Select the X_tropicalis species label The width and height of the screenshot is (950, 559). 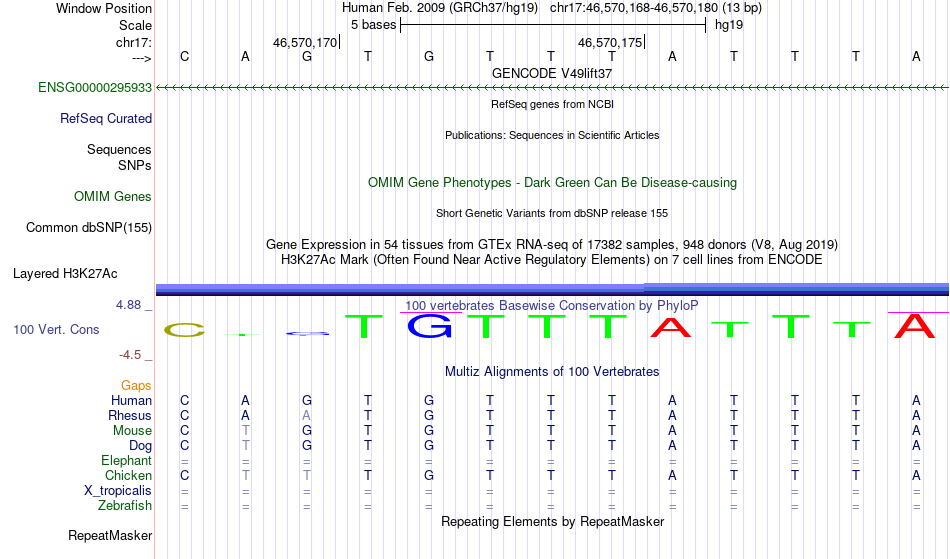[118, 491]
